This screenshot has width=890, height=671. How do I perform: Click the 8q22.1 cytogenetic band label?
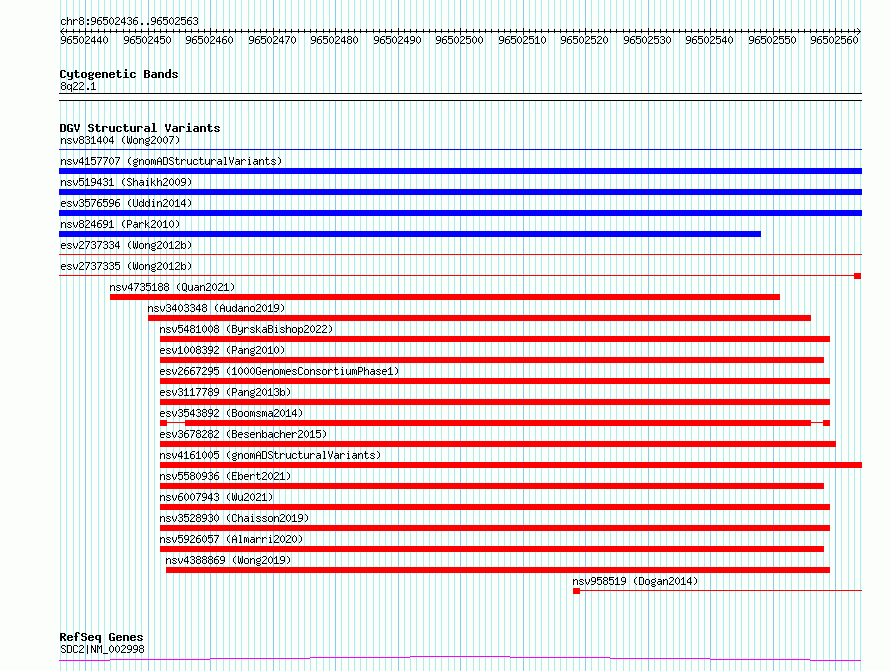pos(78,86)
